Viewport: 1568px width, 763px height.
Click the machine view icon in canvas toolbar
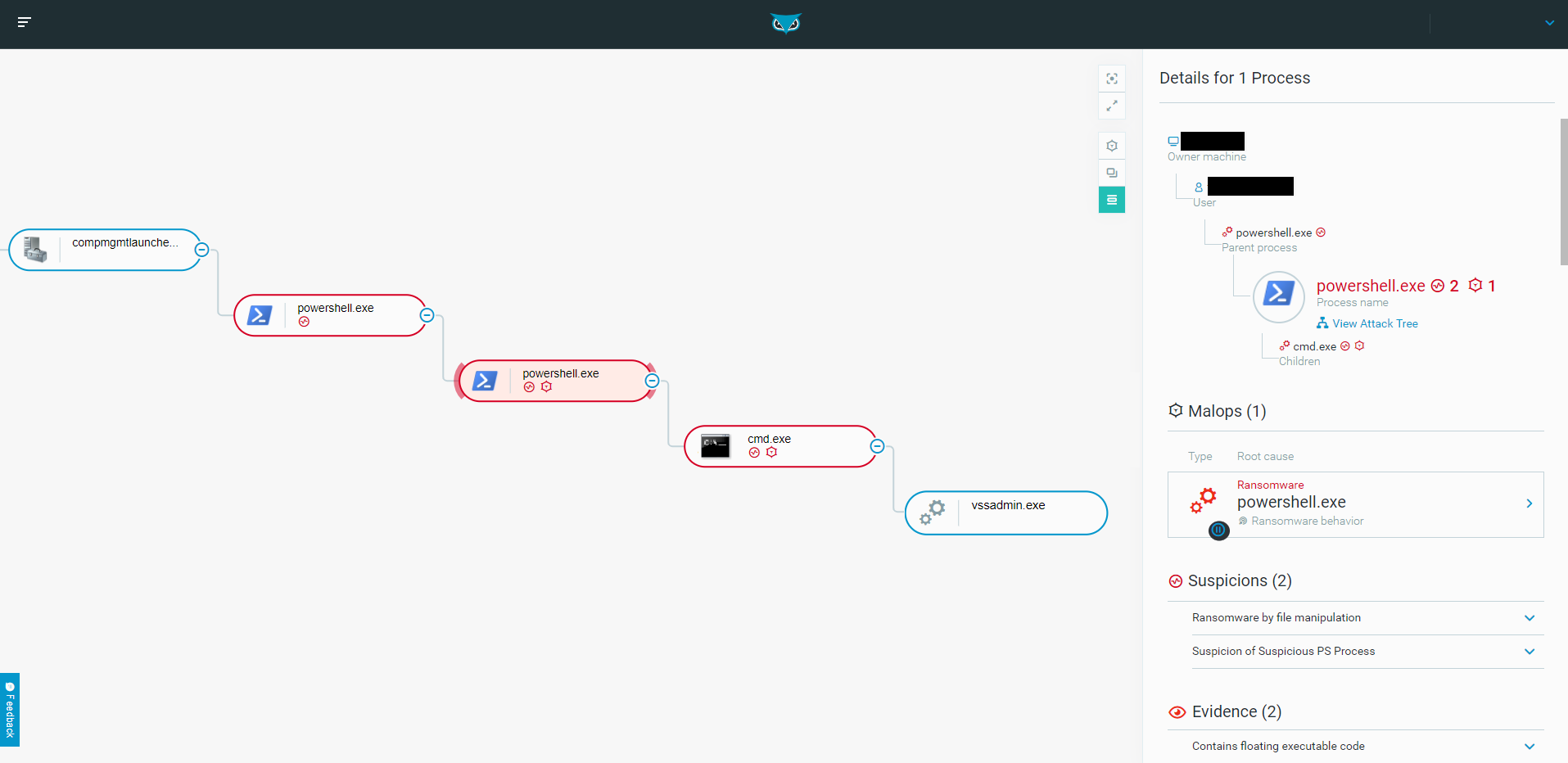(x=1111, y=173)
